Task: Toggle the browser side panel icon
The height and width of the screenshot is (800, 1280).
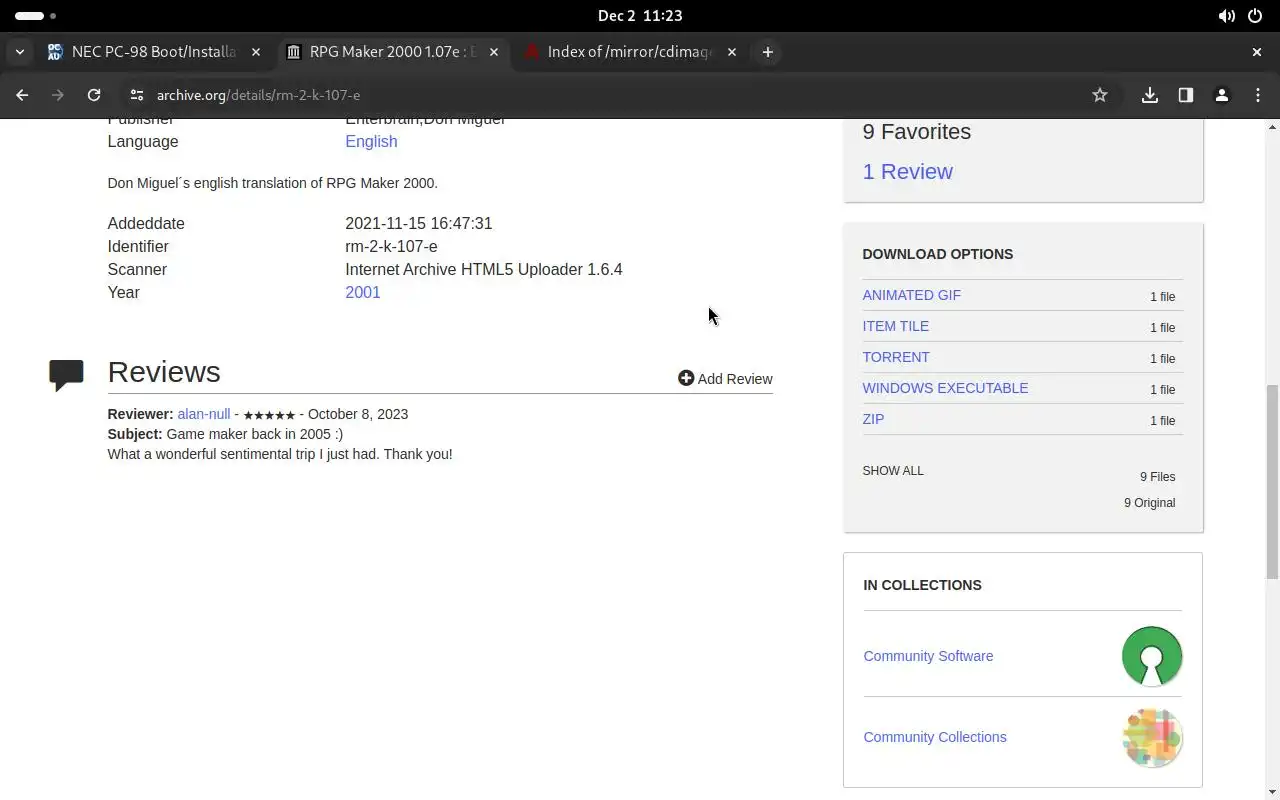Action: (1186, 95)
